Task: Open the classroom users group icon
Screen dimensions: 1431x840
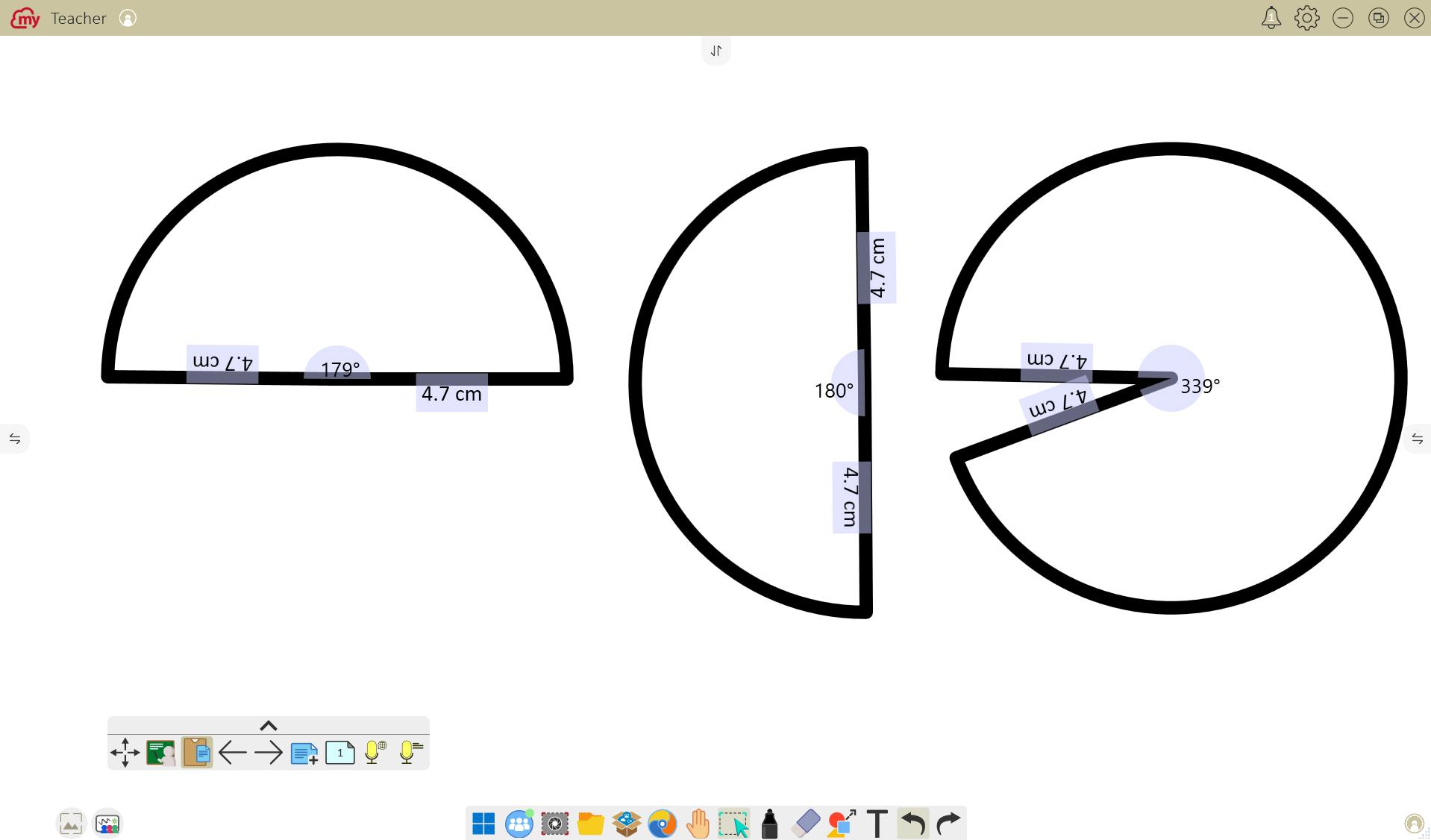Action: [x=519, y=824]
